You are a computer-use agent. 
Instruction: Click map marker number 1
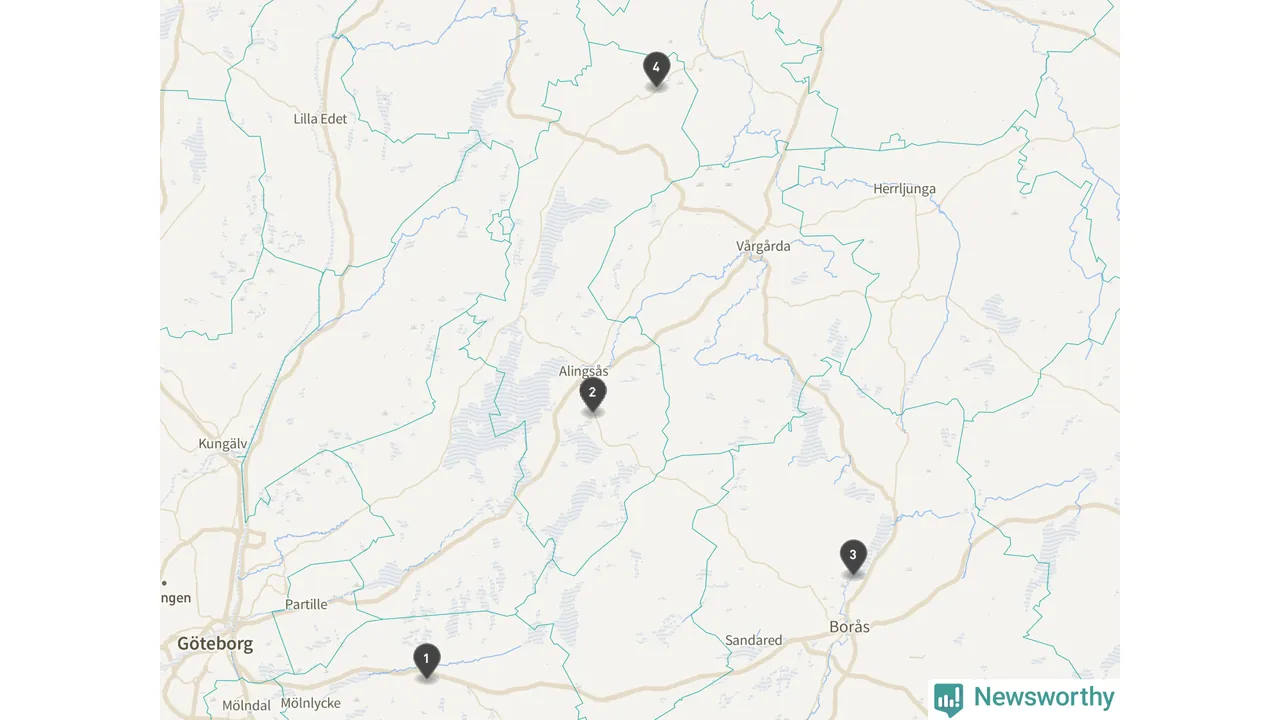pos(426,660)
